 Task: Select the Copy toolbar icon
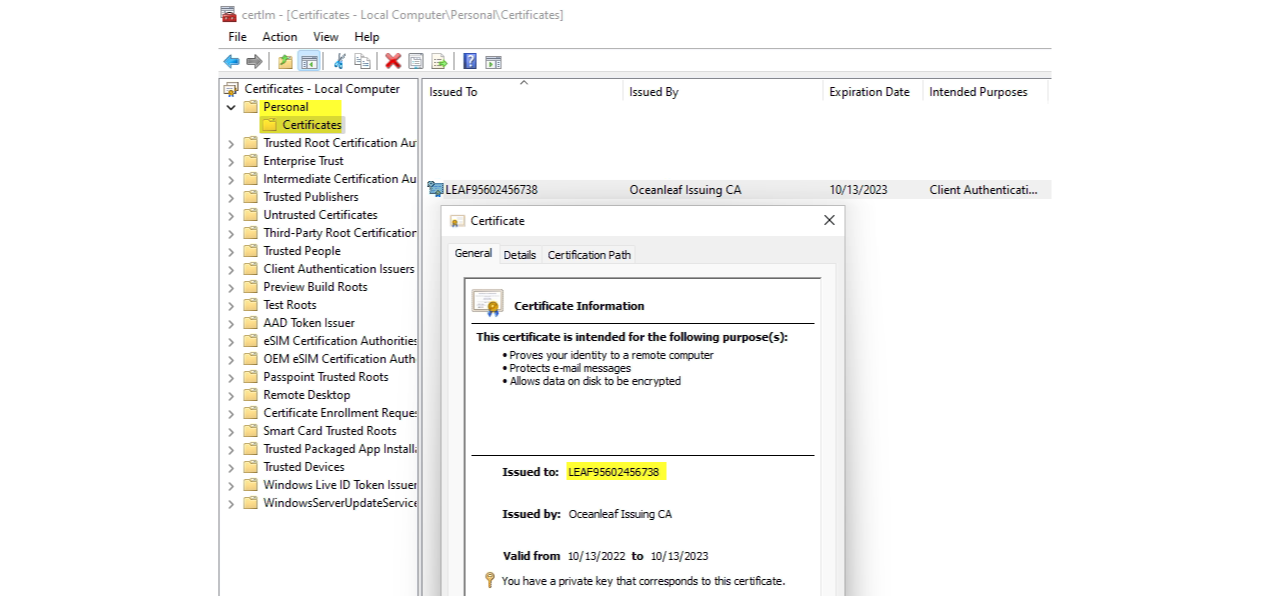click(x=361, y=61)
